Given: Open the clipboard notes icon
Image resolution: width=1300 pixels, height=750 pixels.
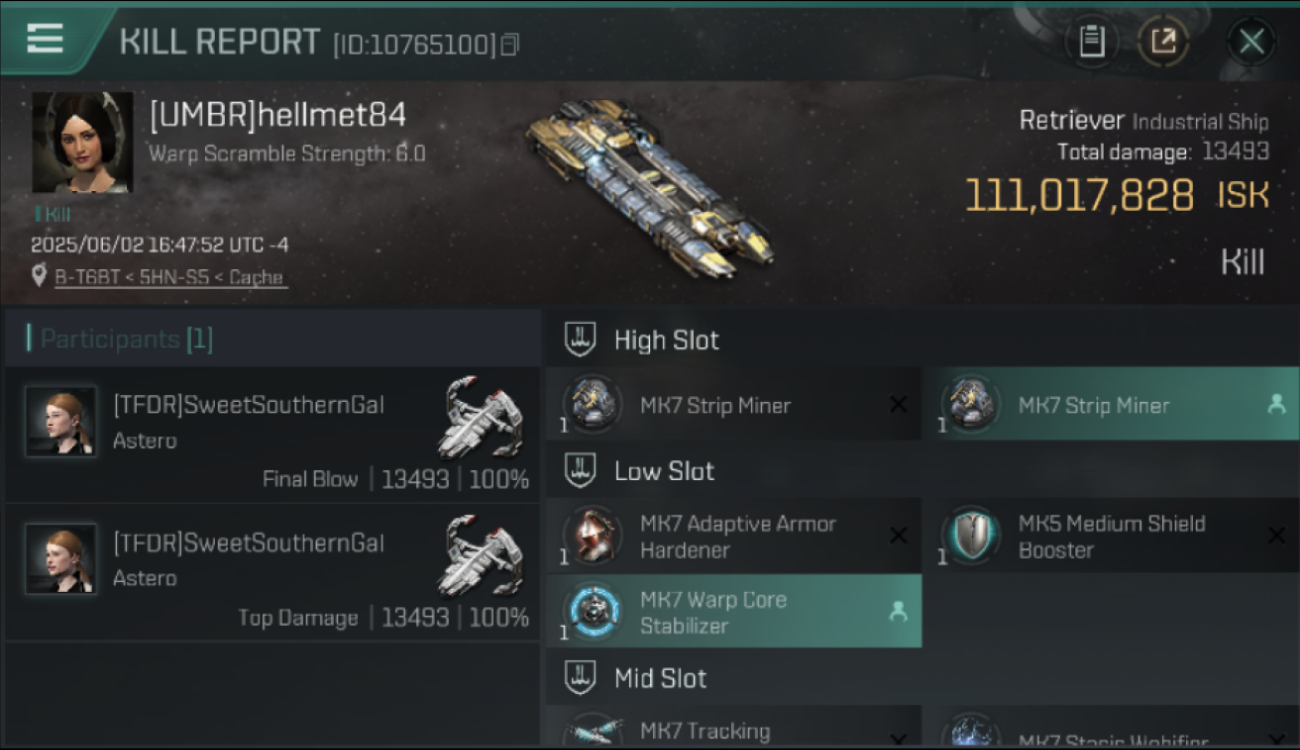Looking at the screenshot, I should [x=1092, y=42].
